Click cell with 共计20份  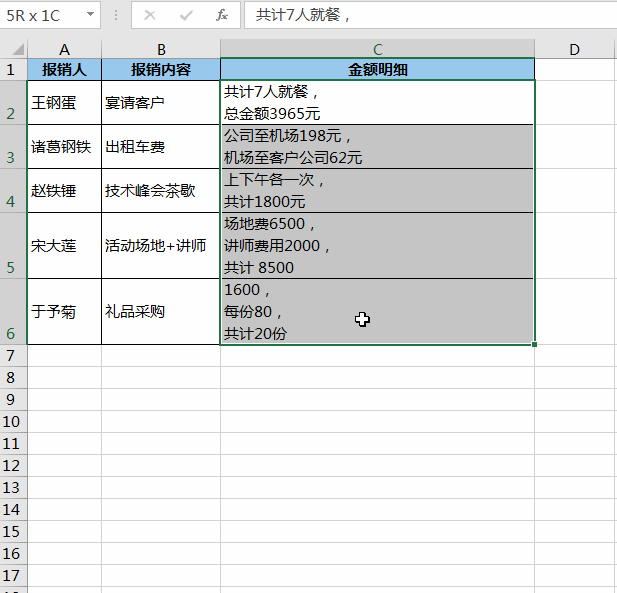pos(377,312)
